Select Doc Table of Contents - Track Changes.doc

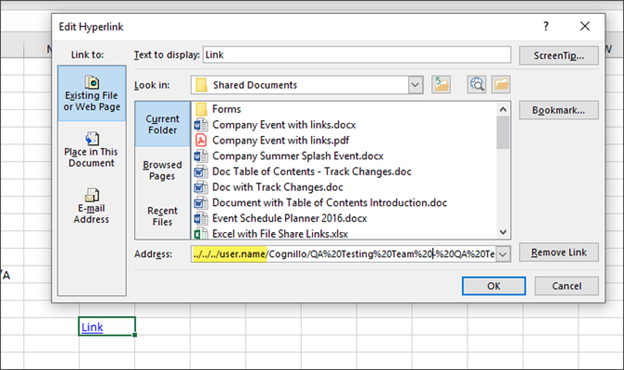click(312, 171)
